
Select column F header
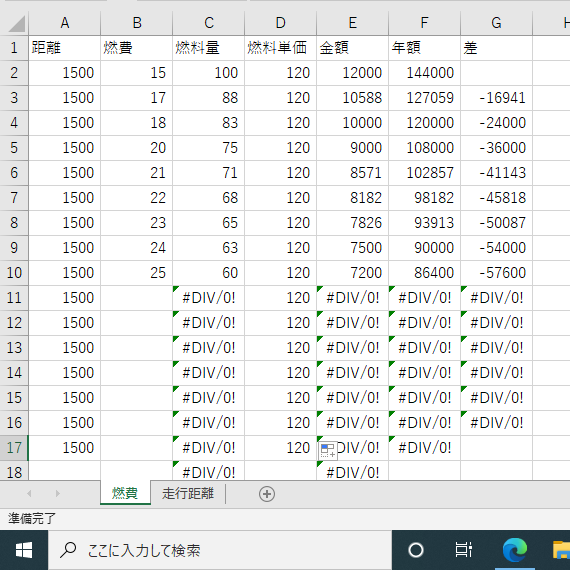(424, 23)
